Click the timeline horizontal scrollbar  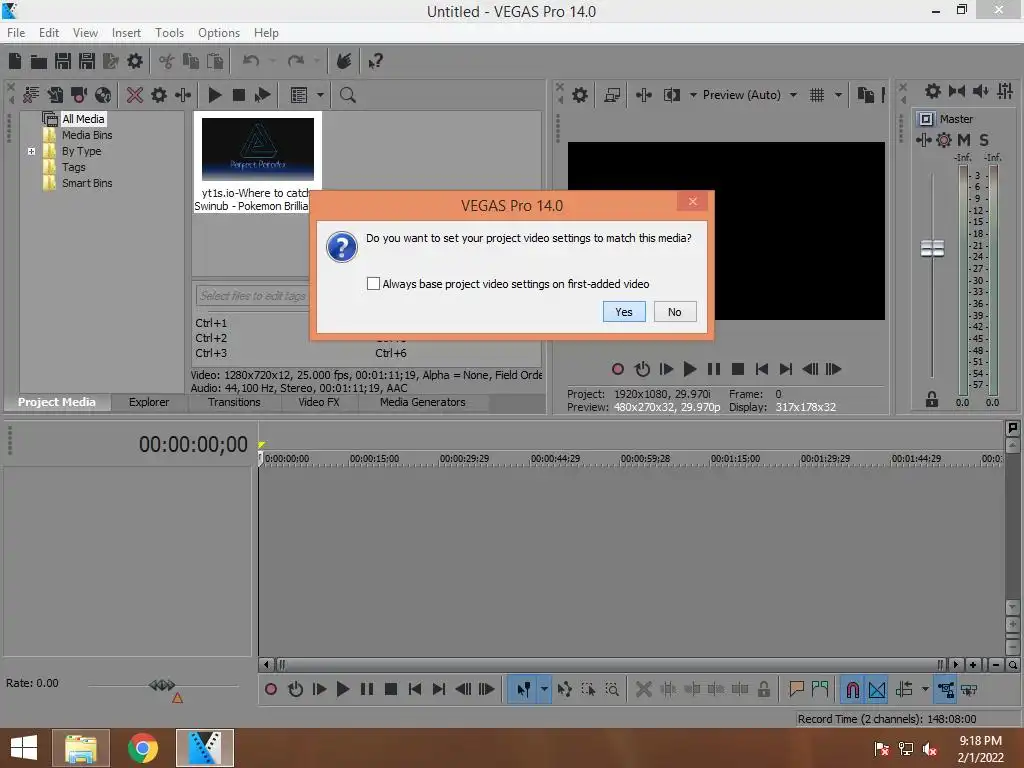pos(609,665)
